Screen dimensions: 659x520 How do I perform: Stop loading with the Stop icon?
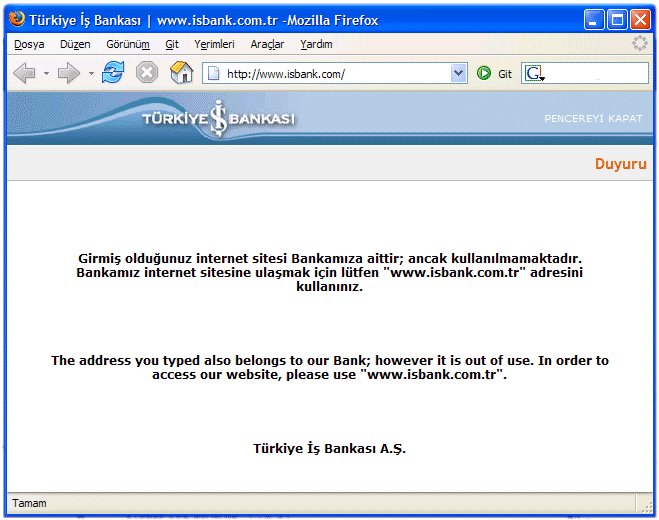(147, 72)
